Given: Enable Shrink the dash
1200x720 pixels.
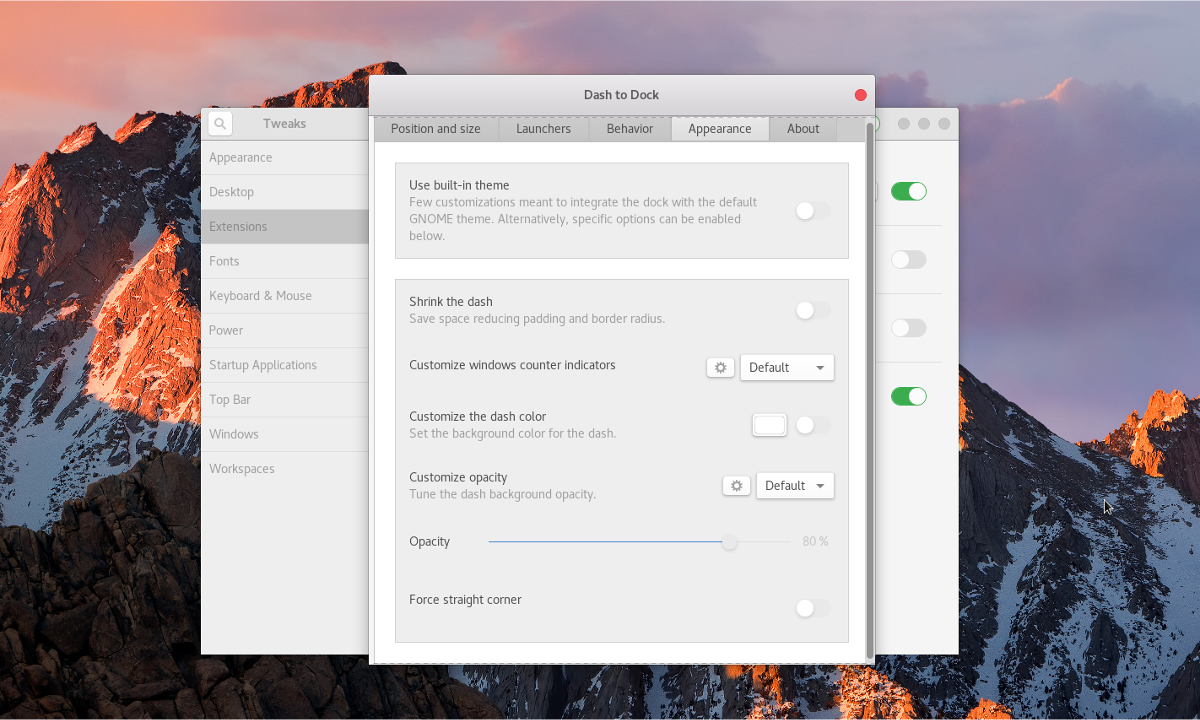Looking at the screenshot, I should [812, 310].
